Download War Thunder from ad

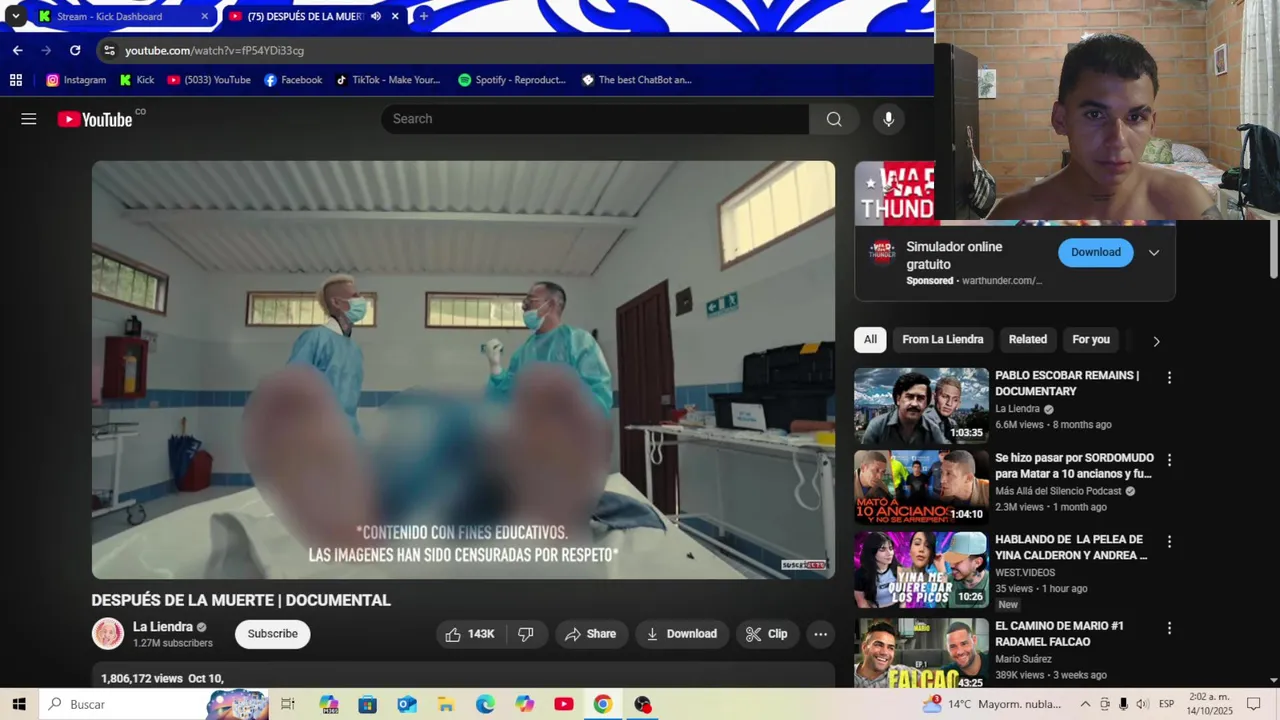(1096, 252)
